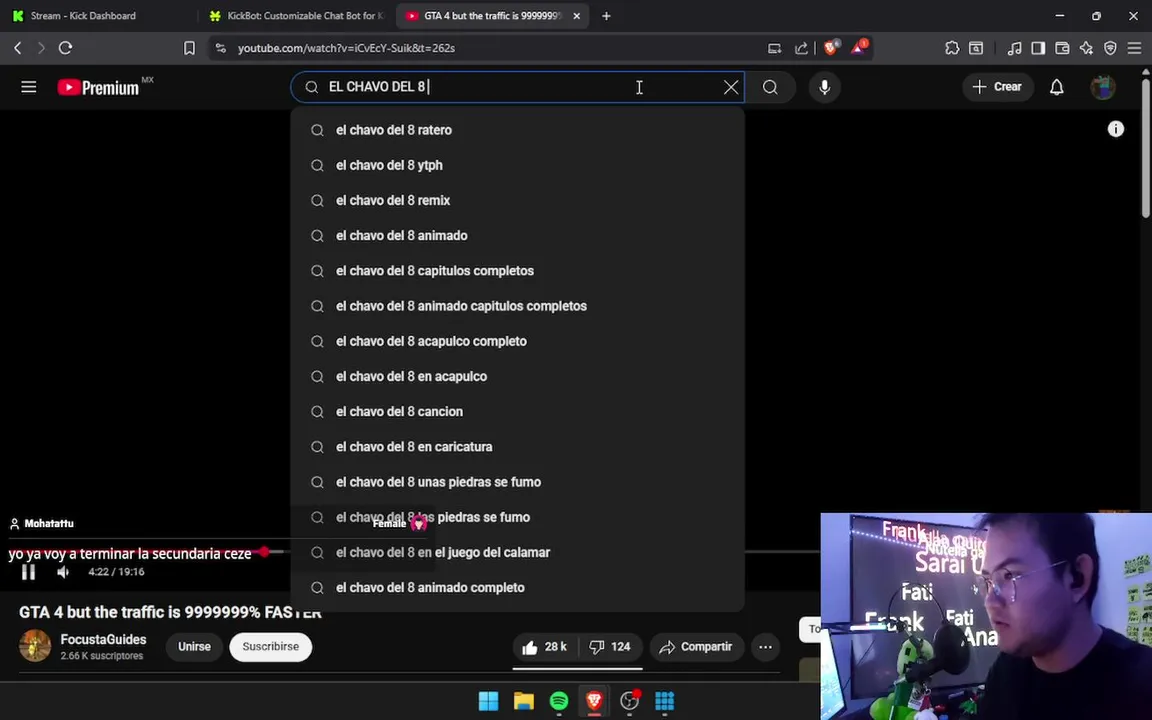Select suggestion 'el chavo del 8 remix'
The height and width of the screenshot is (720, 1152).
pos(517,201)
